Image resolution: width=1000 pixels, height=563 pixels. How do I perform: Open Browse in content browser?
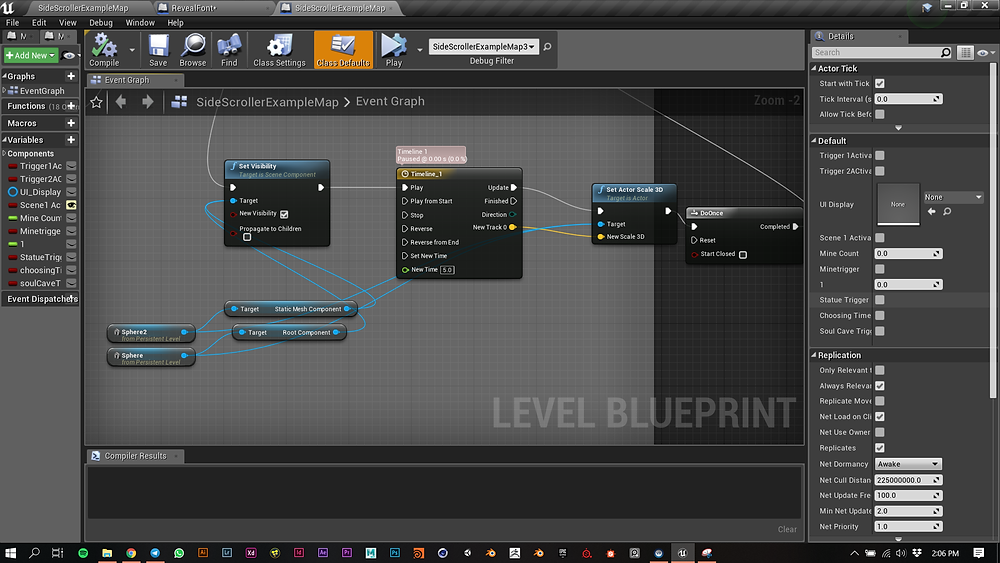click(x=193, y=50)
